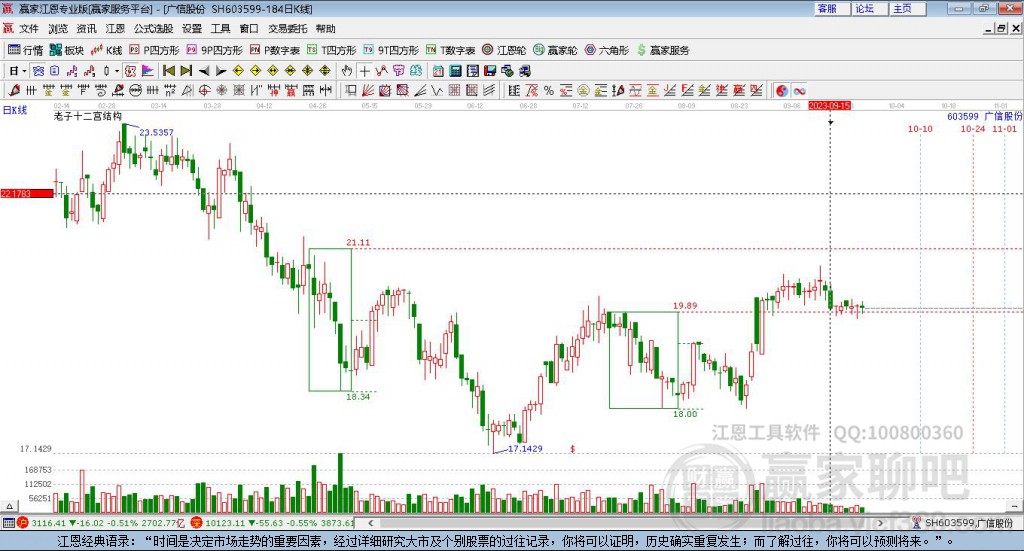The height and width of the screenshot is (551, 1024).
Task: Open the T数字表 number table
Action: coord(451,50)
